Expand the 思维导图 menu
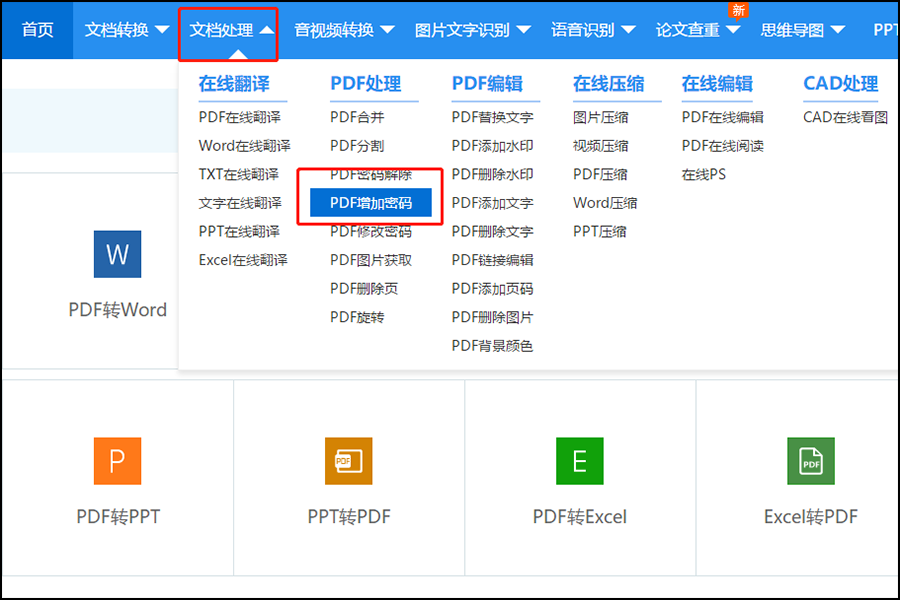The width and height of the screenshot is (900, 600). point(802,30)
